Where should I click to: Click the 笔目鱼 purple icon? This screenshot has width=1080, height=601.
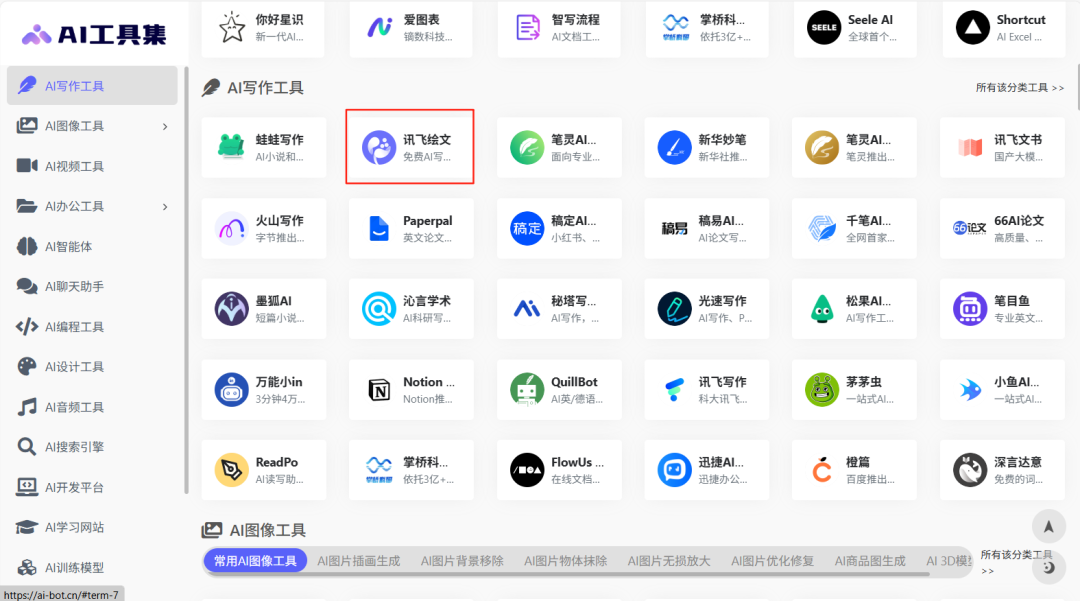click(970, 308)
